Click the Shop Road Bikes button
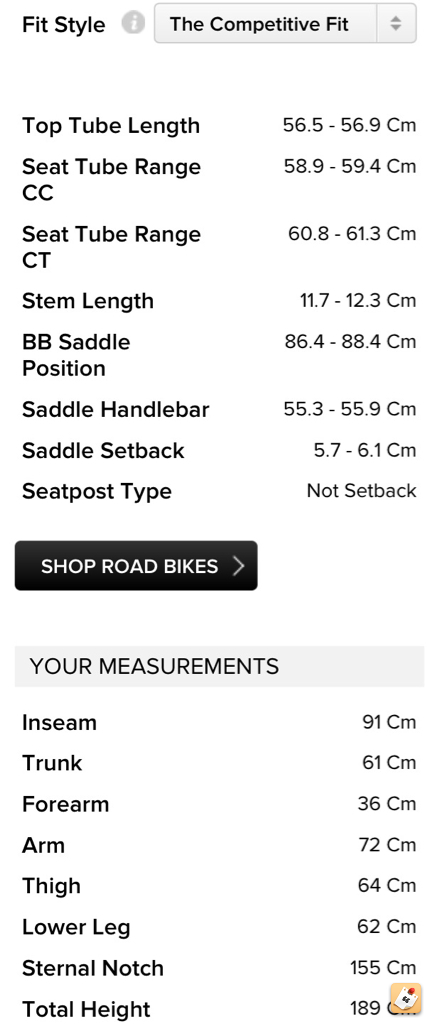Image resolution: width=430 pixels, height=1024 pixels. (x=136, y=566)
